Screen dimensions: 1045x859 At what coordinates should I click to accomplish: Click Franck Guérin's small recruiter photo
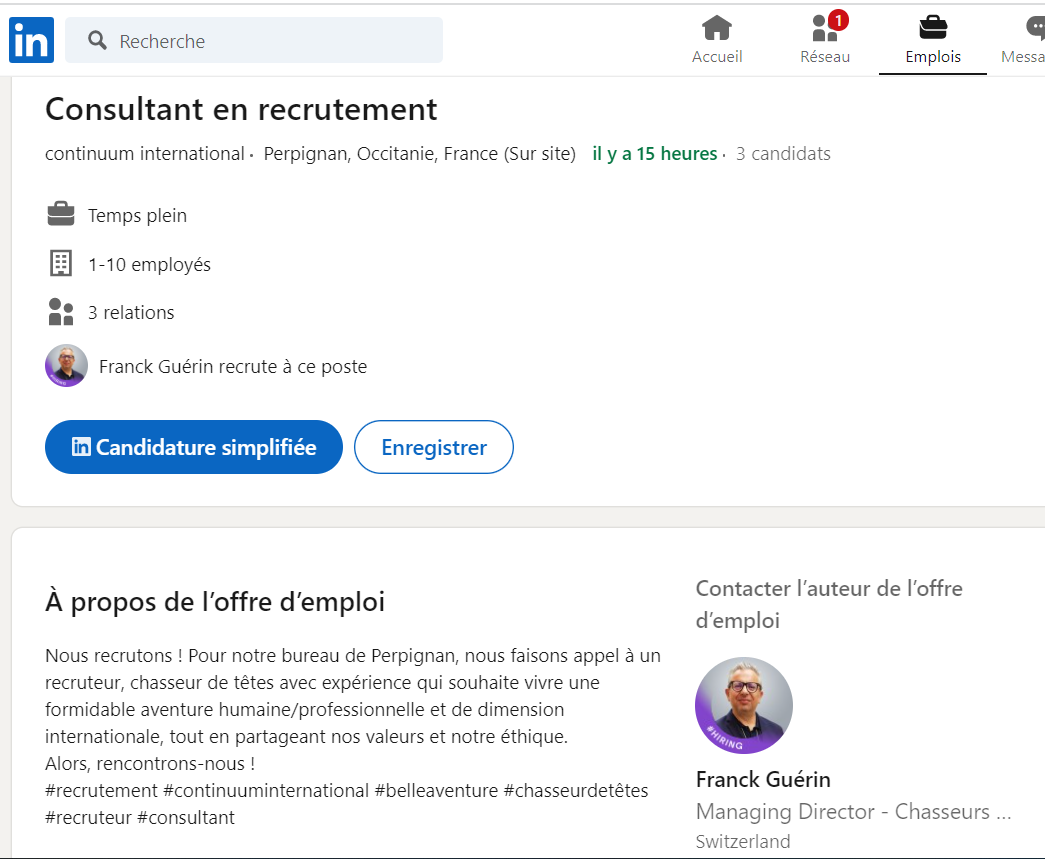click(x=66, y=366)
